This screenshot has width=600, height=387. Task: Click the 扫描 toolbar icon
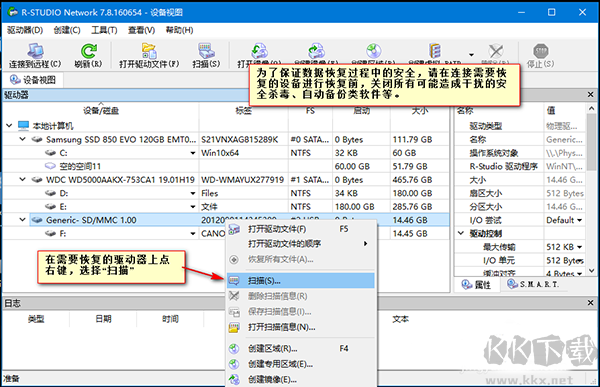tap(206, 51)
